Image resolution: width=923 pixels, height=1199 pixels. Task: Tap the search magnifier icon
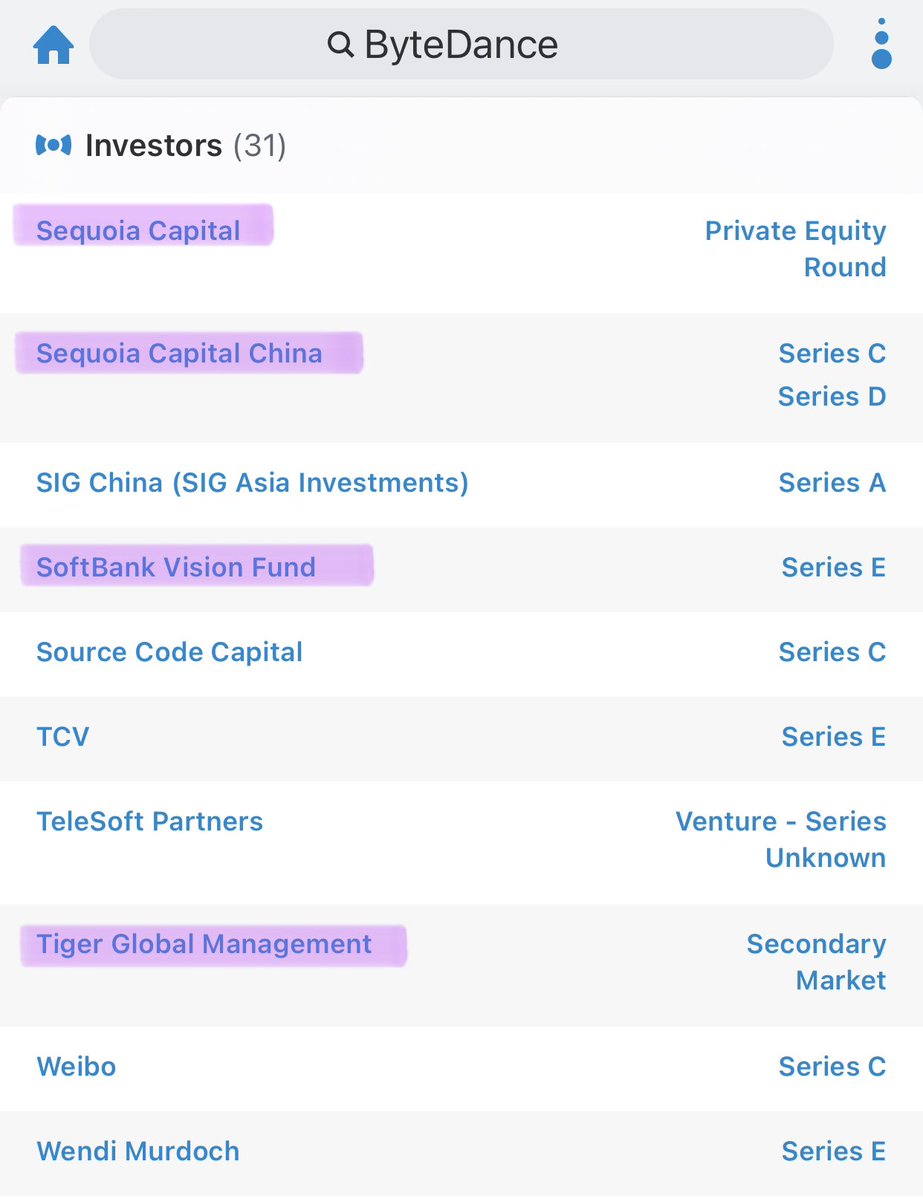coord(340,45)
